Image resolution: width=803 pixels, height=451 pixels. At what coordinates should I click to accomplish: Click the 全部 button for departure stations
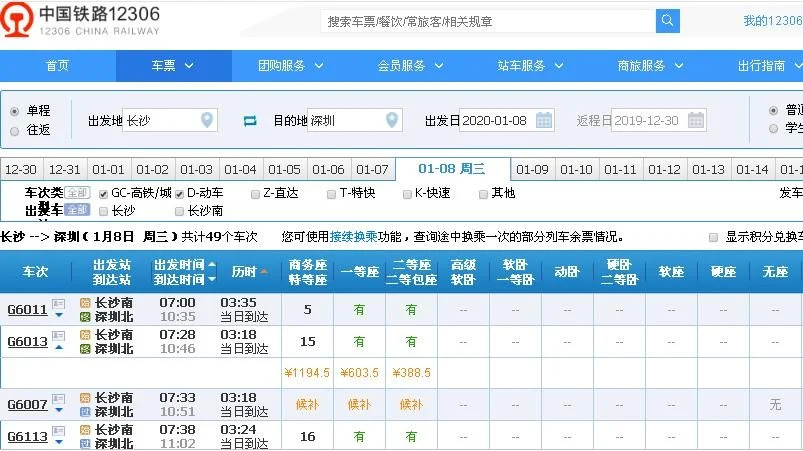pos(78,210)
